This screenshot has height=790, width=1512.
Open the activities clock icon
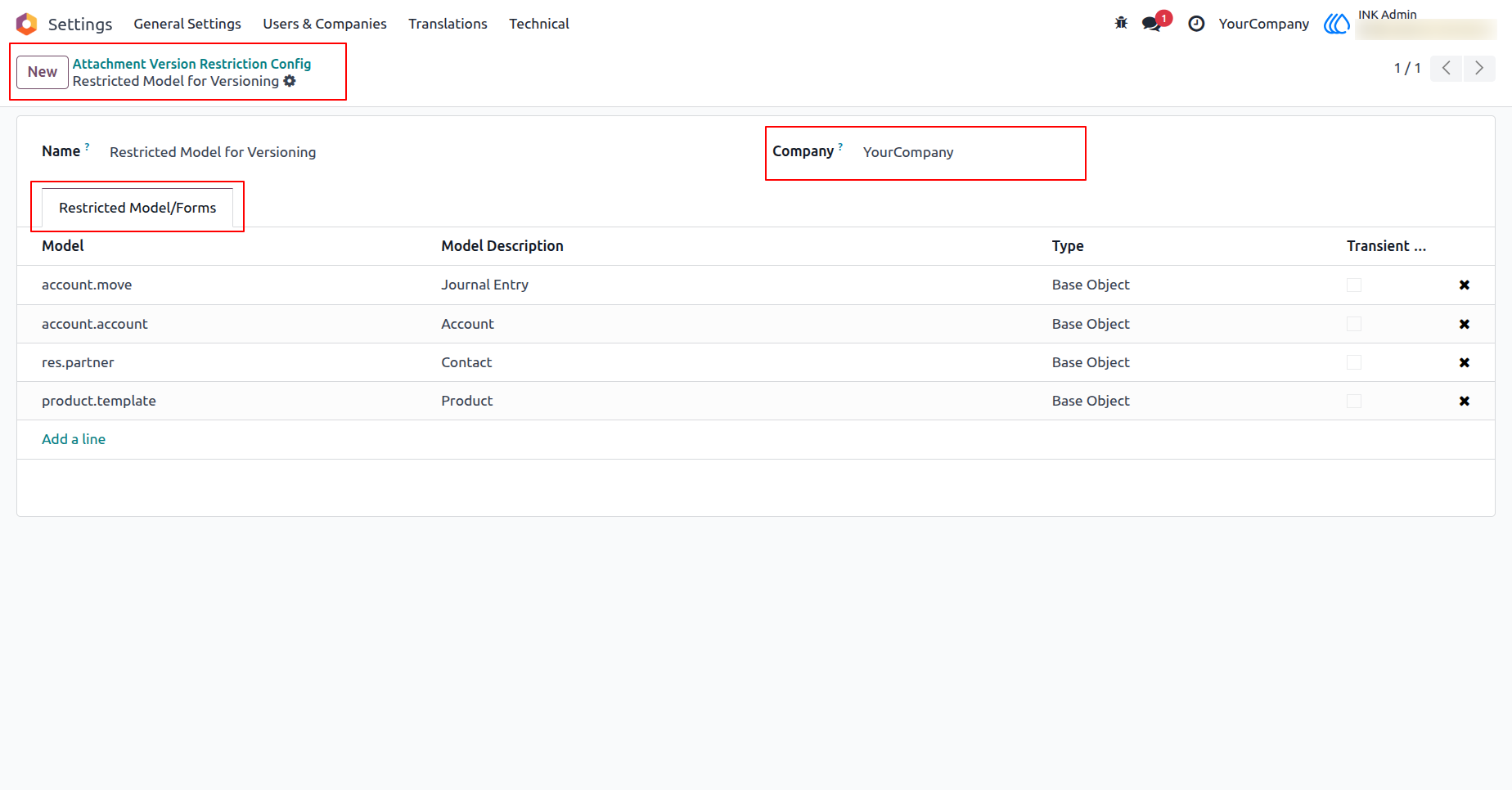coord(1196,24)
